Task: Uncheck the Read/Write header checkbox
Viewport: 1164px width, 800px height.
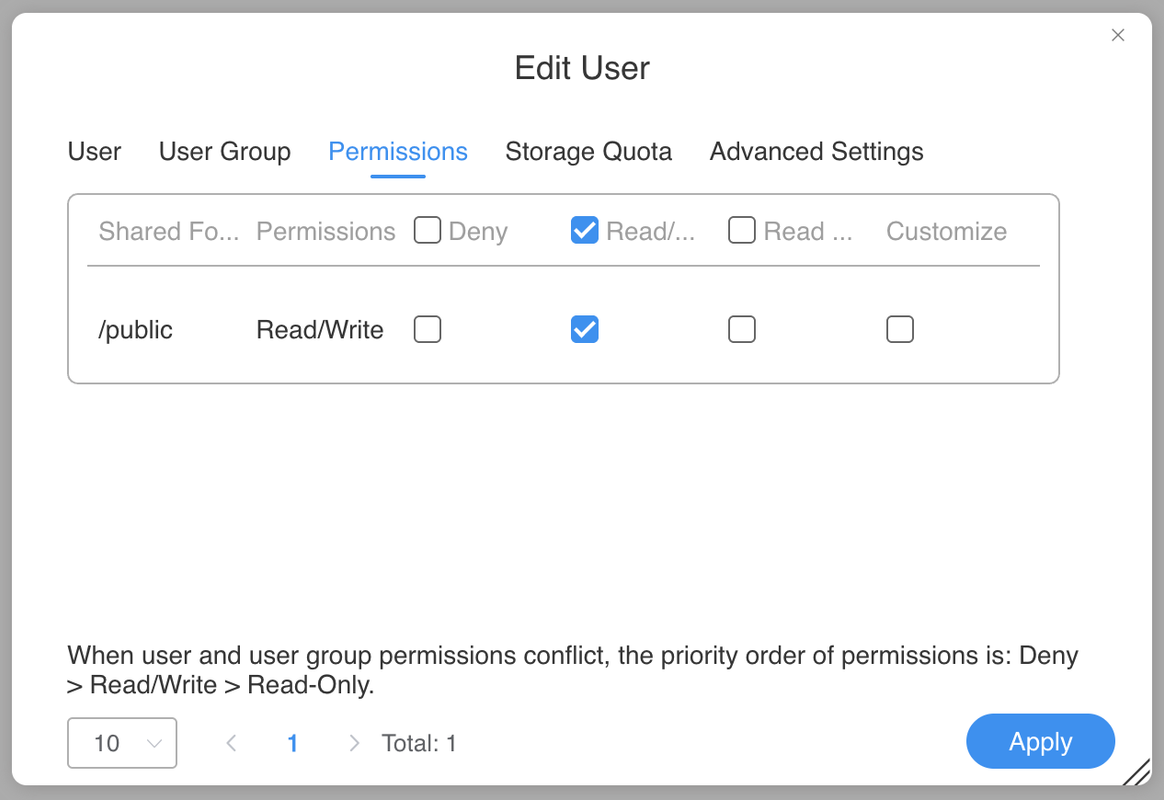Action: (584, 231)
